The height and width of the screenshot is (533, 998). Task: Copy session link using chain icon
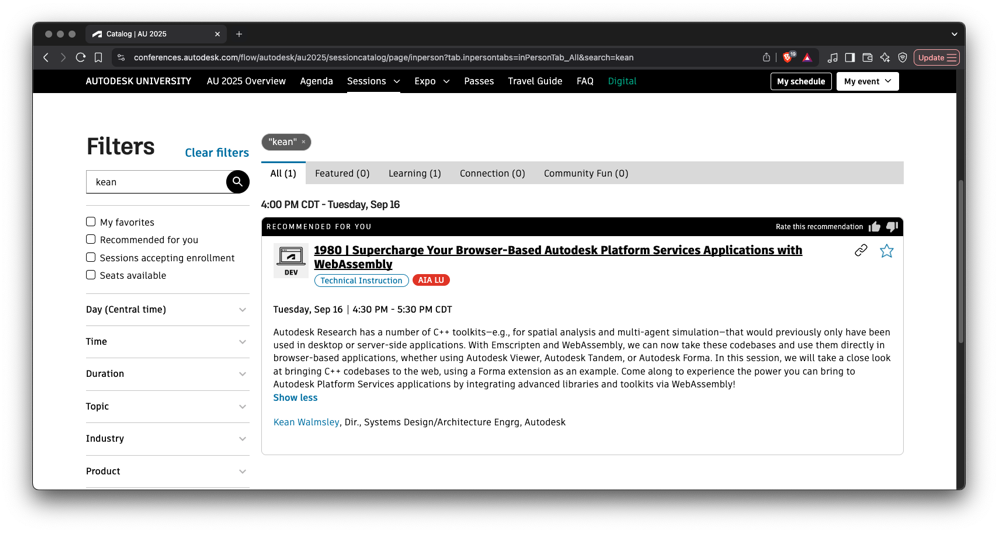click(x=860, y=251)
